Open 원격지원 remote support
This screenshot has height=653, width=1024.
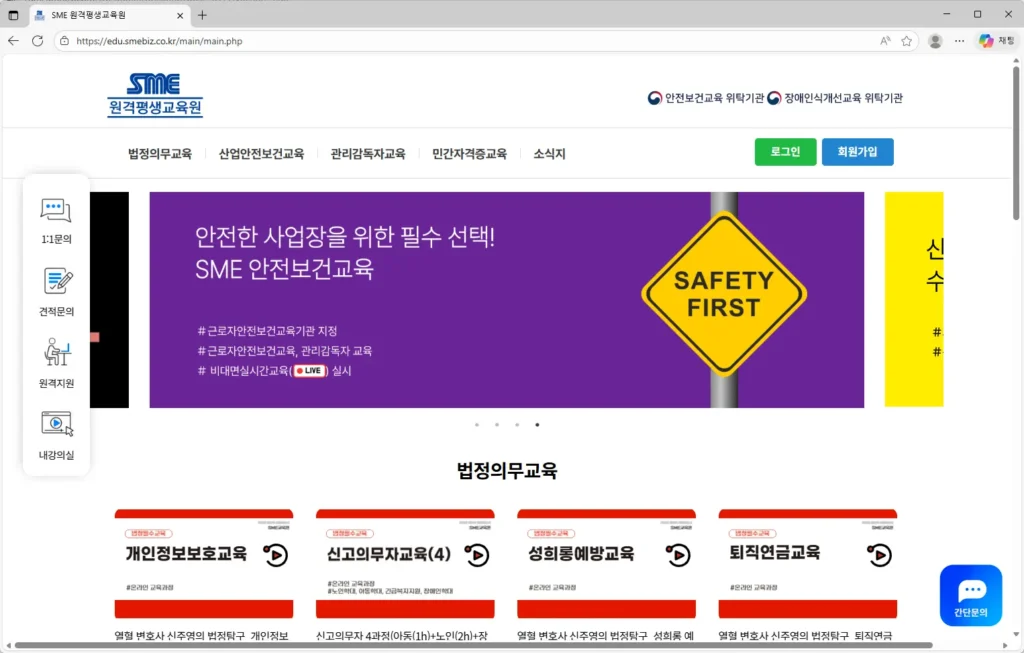[x=56, y=361]
